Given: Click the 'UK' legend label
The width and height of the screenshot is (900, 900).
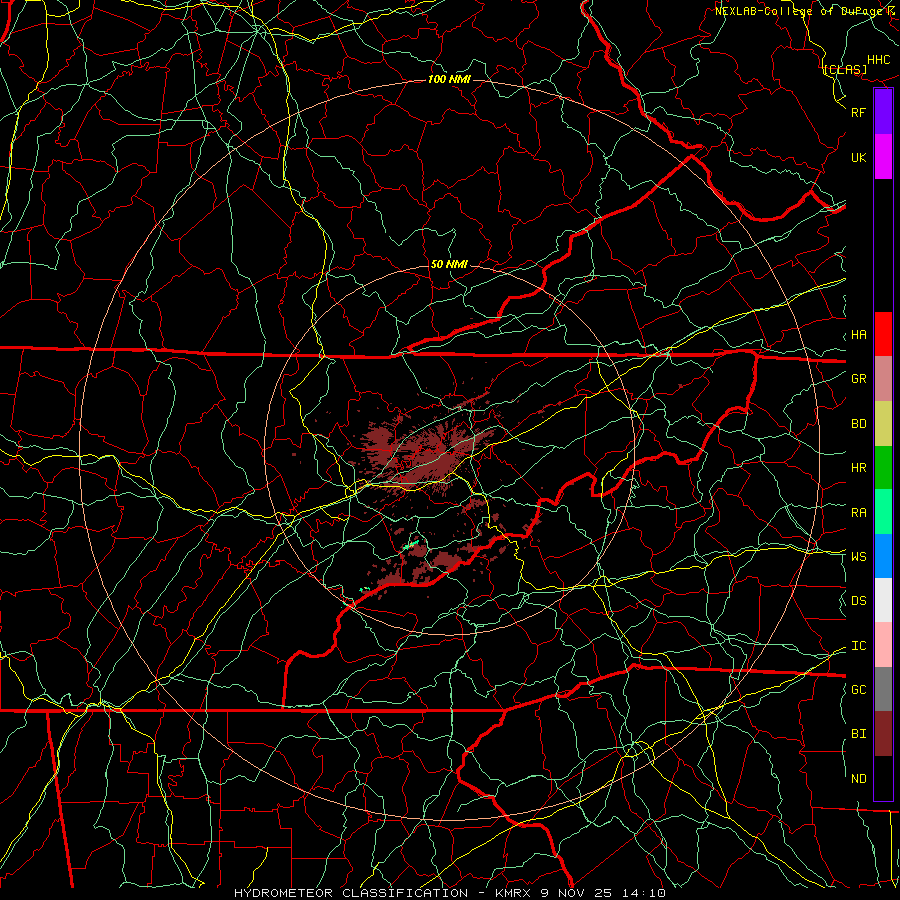Looking at the screenshot, I should 859,157.
